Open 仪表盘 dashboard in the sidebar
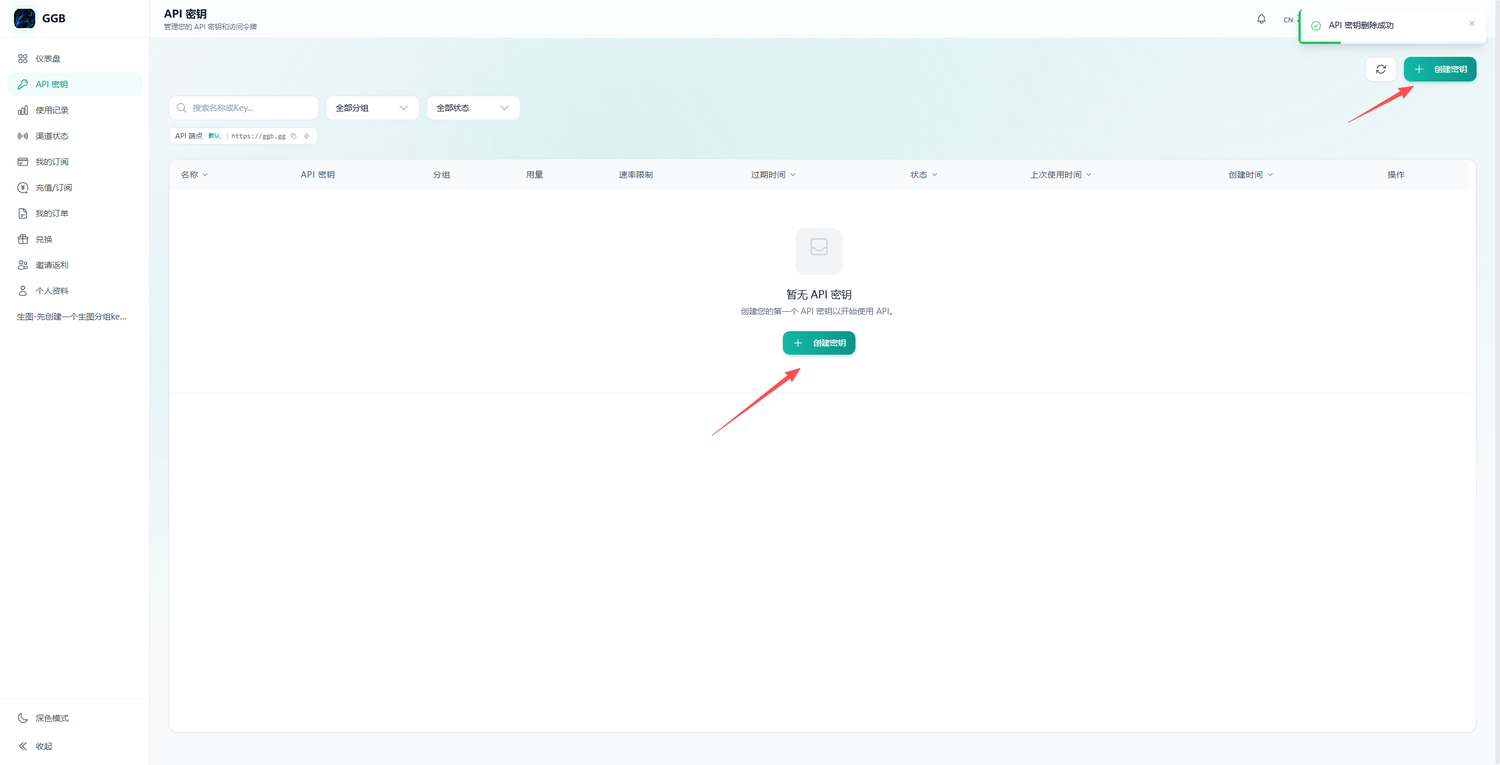Image resolution: width=1500 pixels, height=765 pixels. pyautogui.click(x=74, y=59)
